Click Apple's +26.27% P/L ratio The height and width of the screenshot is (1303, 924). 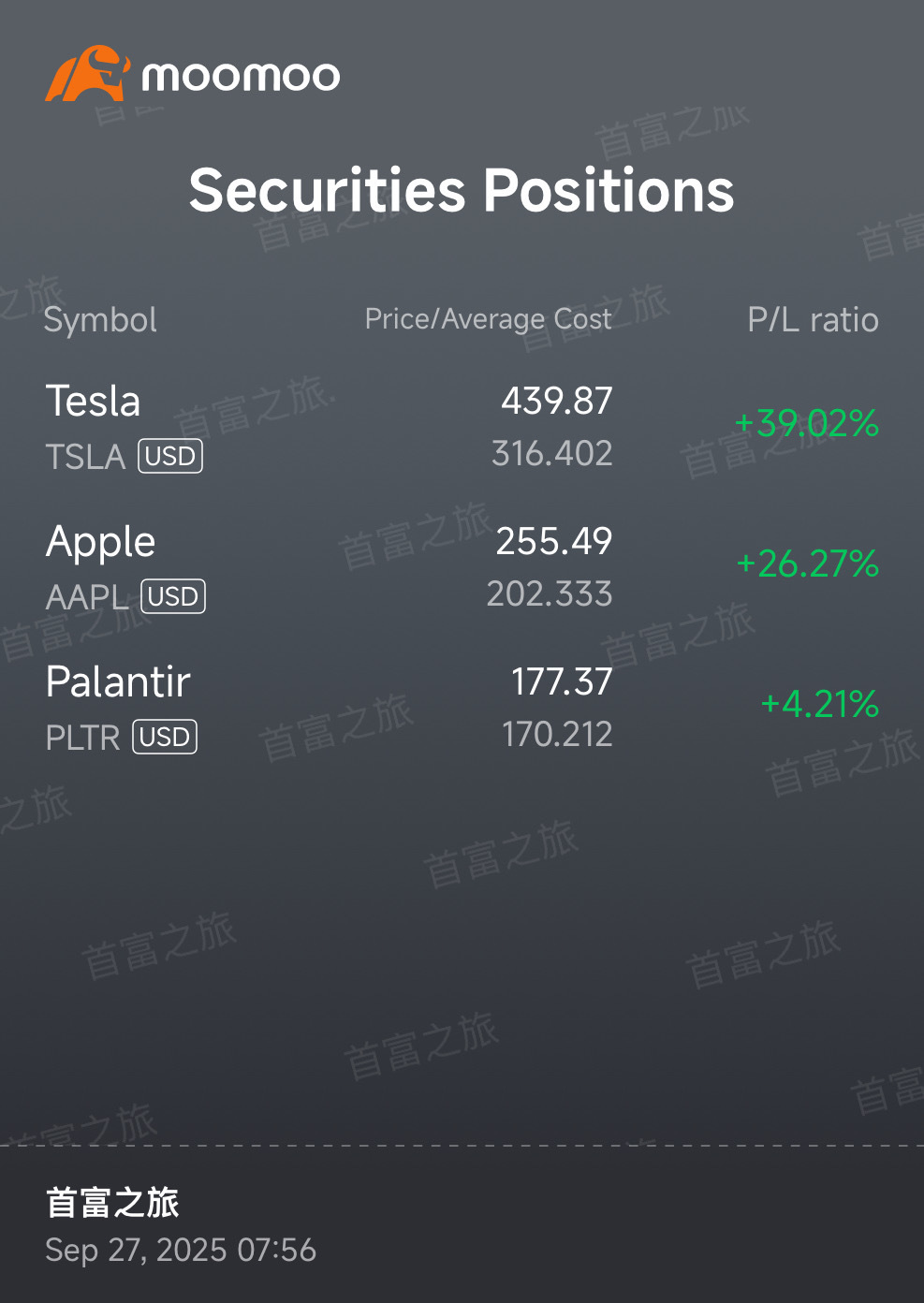(x=807, y=564)
